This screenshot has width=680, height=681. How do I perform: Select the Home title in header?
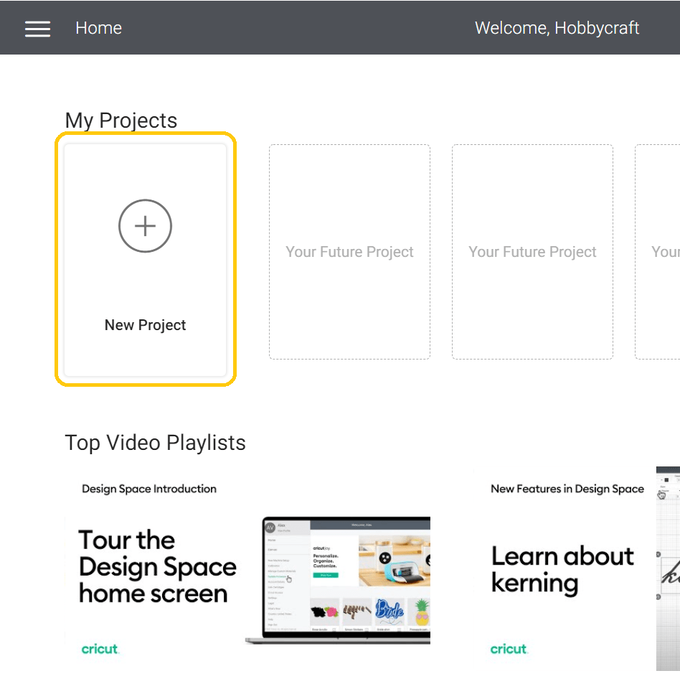(x=98, y=28)
